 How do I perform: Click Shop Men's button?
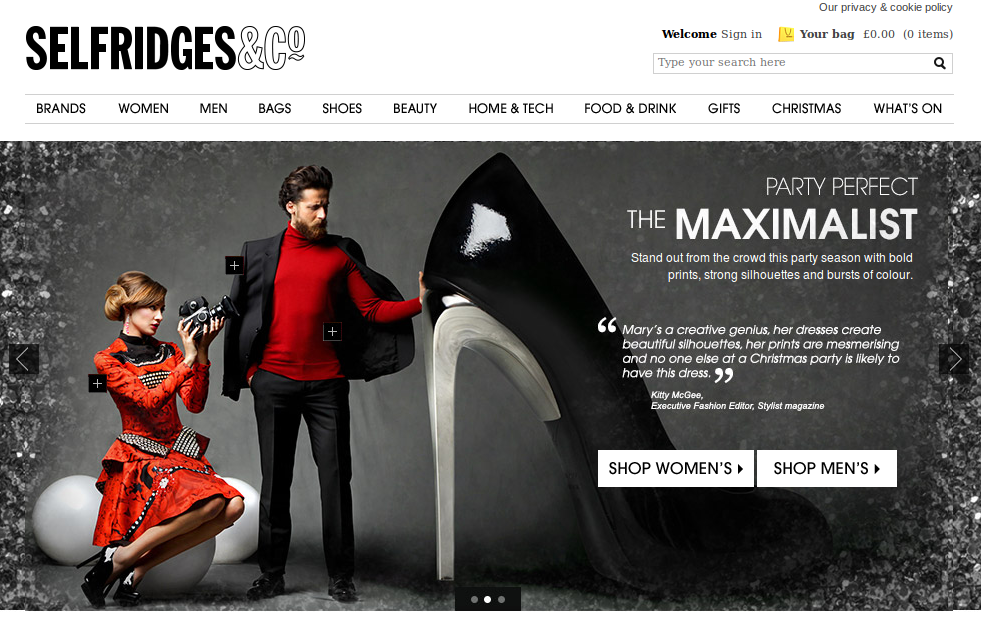pyautogui.click(x=826, y=469)
